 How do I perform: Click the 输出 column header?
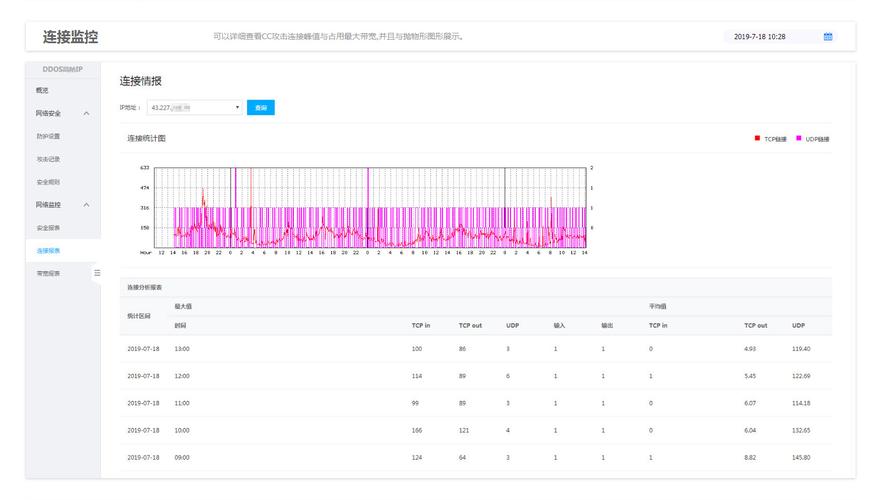coord(607,326)
